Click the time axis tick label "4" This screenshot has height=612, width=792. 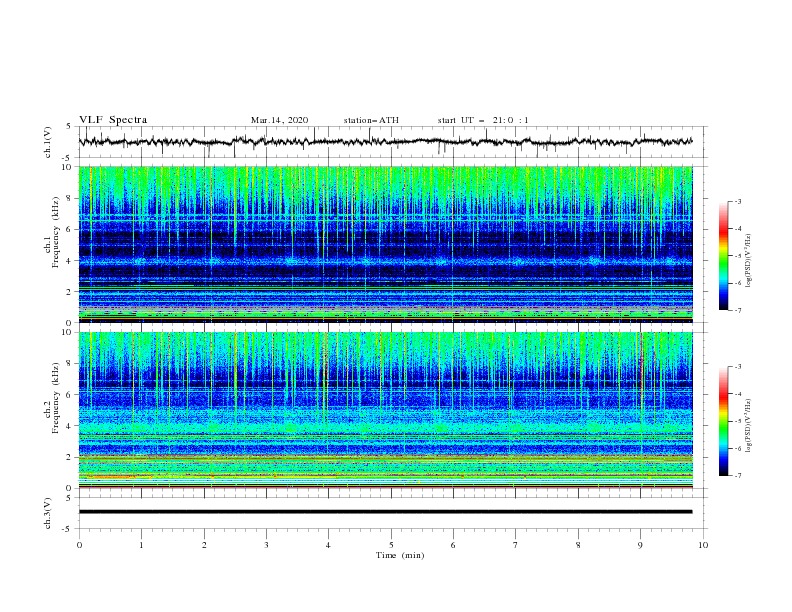pyautogui.click(x=328, y=545)
